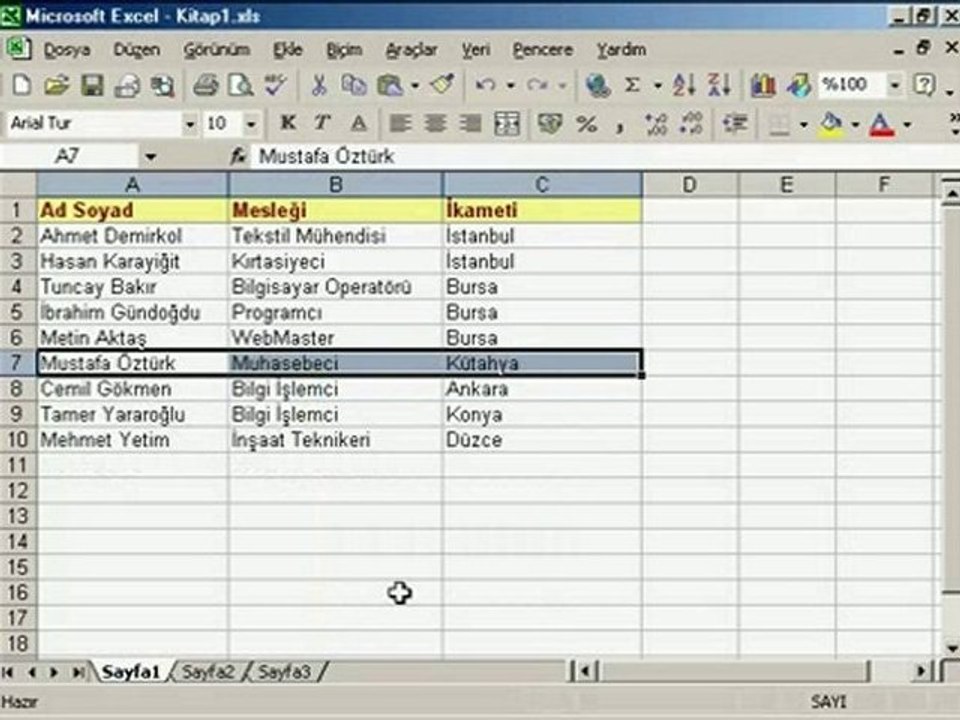Expand the Name Box dropdown arrow

coord(150,157)
